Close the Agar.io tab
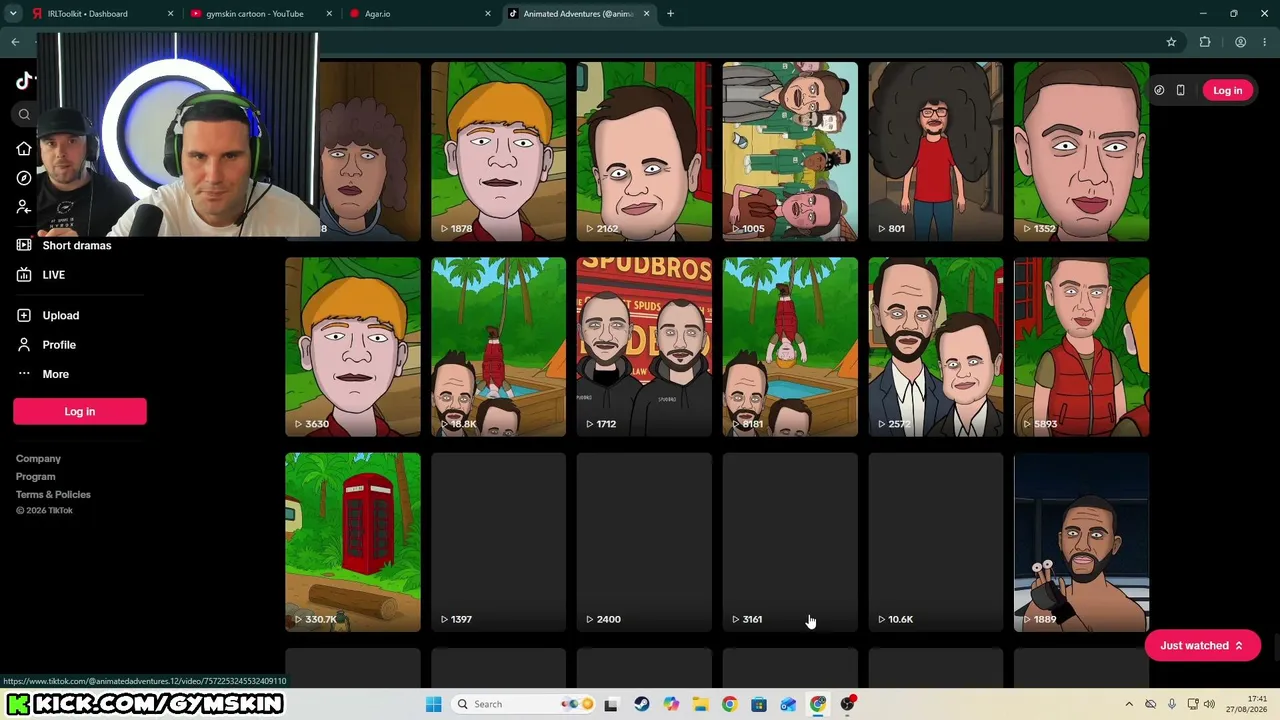 (488, 14)
